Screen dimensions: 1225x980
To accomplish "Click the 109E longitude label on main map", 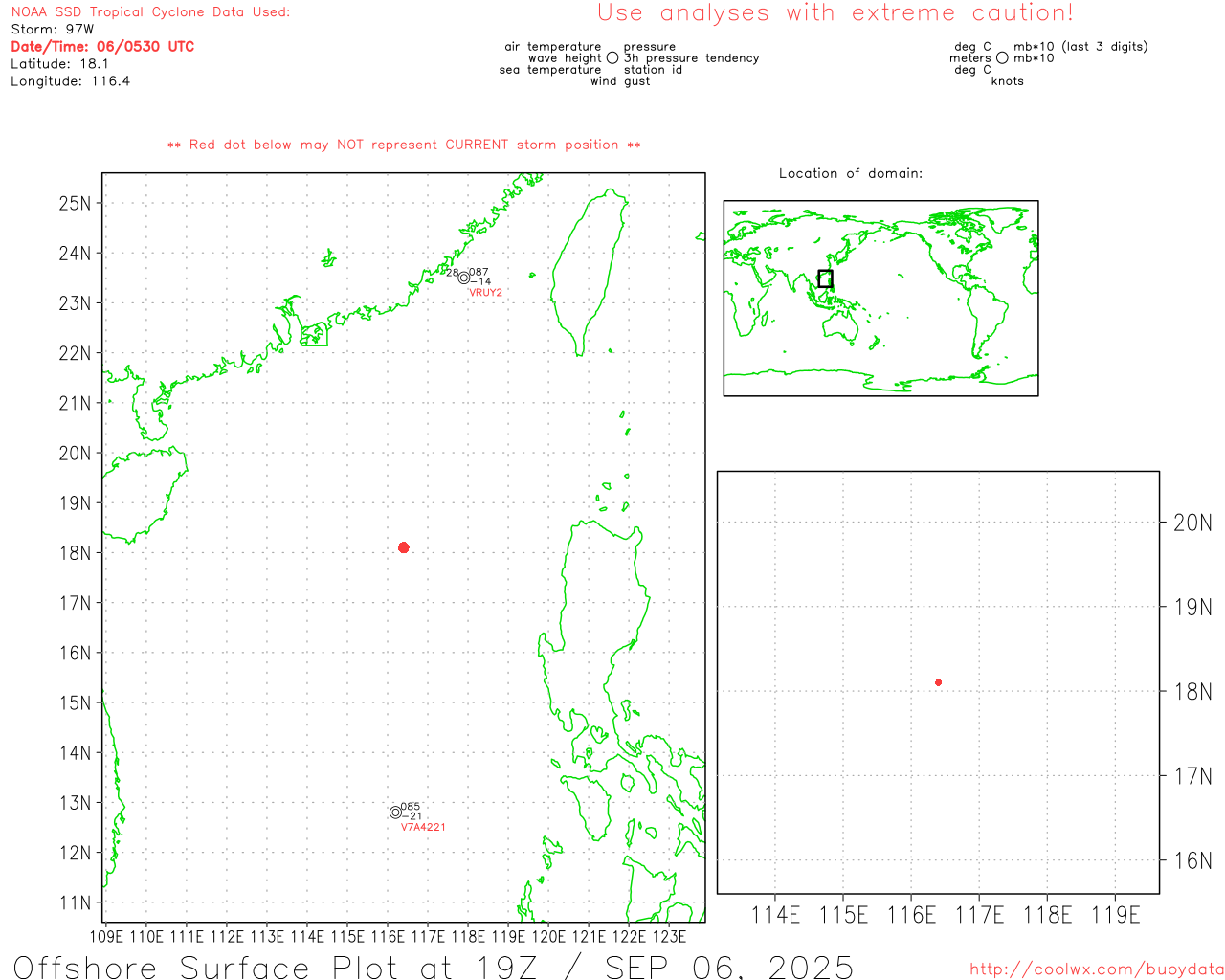I will click(105, 936).
